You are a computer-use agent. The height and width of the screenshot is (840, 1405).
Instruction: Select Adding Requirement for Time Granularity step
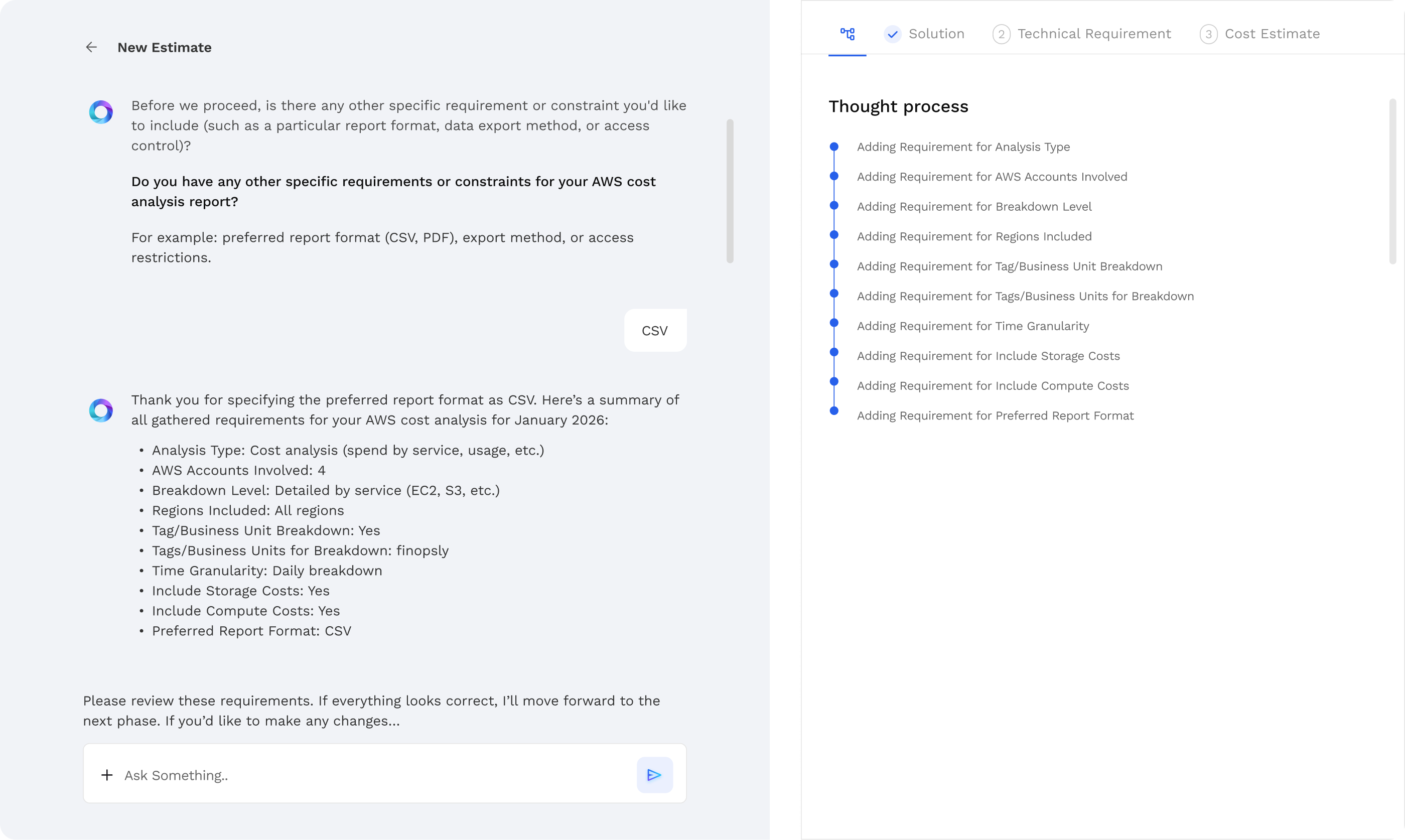[x=972, y=326]
